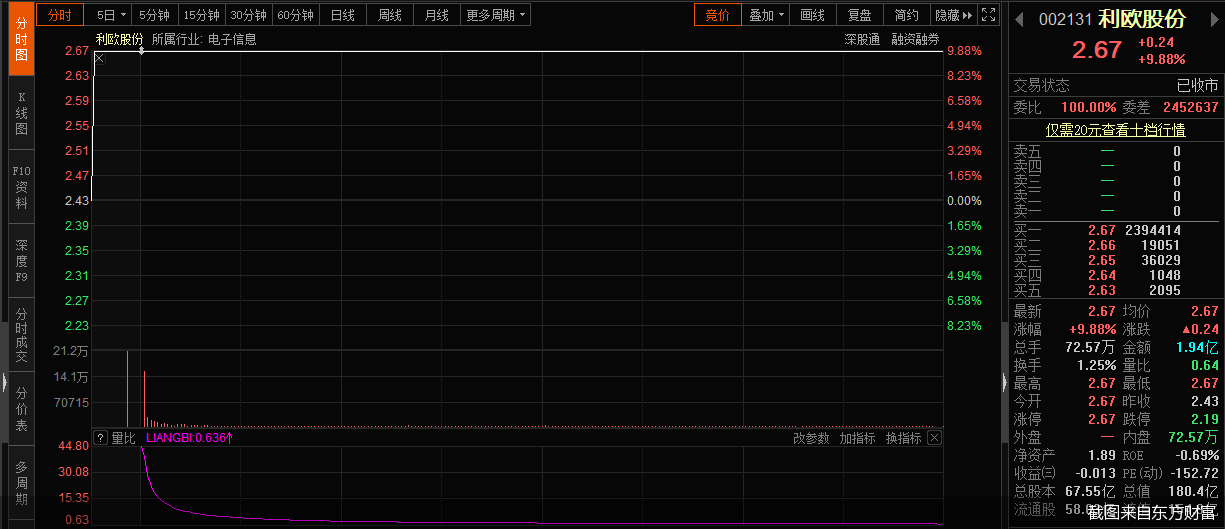
Task: Click the 内盘 value 72.57万
Action: pos(1194,437)
